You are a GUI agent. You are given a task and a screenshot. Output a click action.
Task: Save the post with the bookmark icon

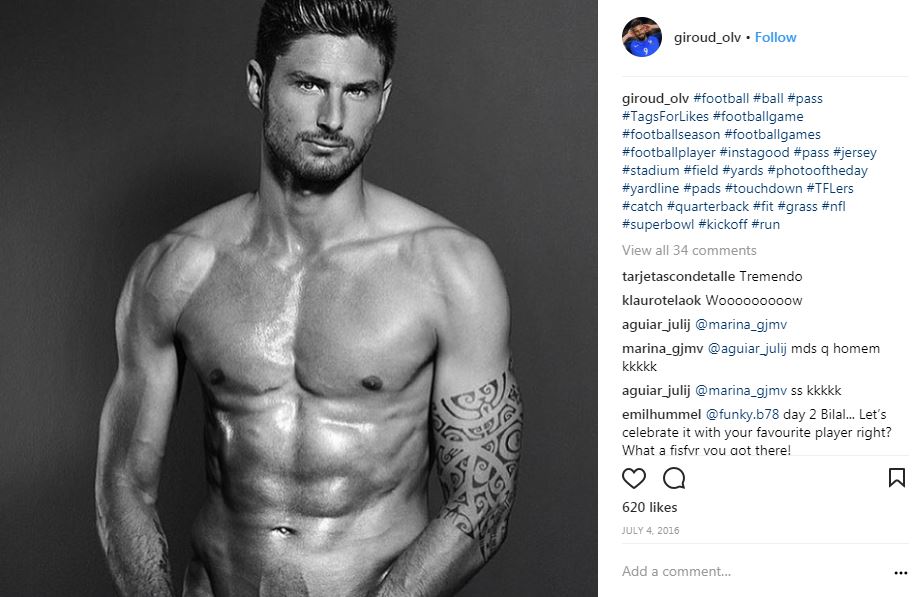pos(897,478)
